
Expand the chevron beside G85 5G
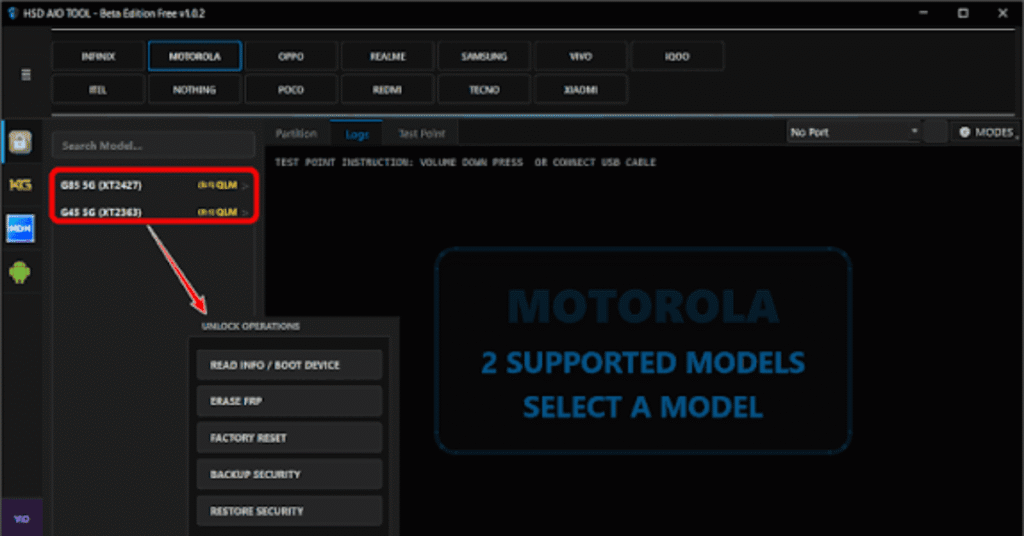point(246,186)
